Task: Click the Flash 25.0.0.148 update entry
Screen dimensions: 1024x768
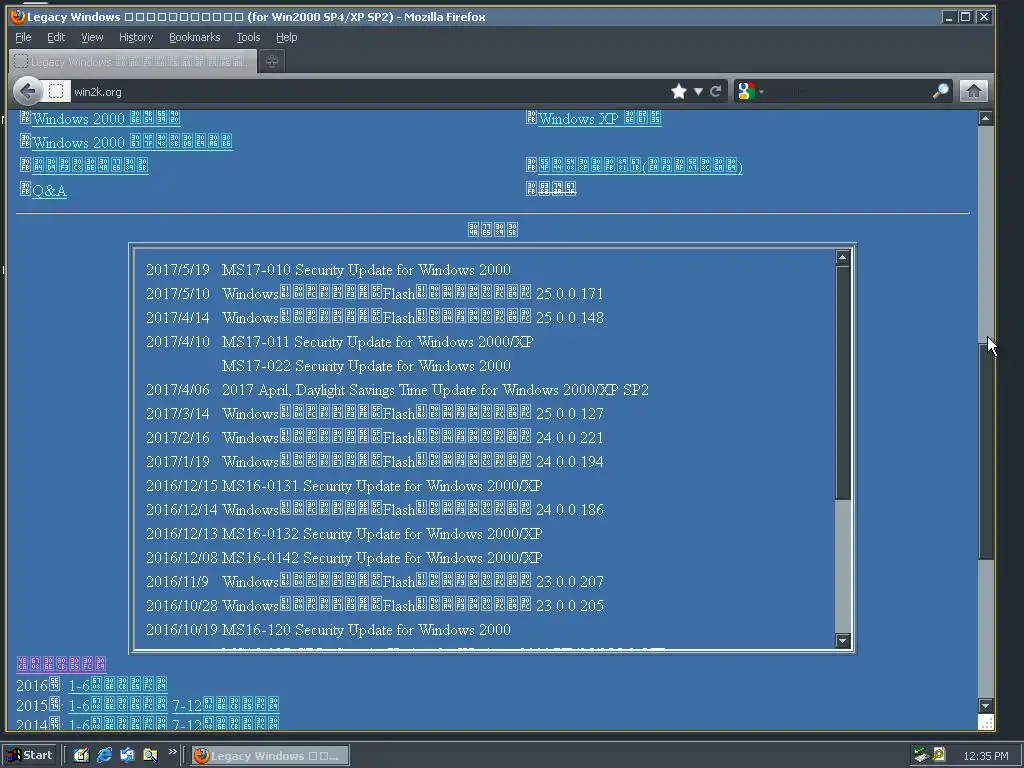Action: pos(413,318)
